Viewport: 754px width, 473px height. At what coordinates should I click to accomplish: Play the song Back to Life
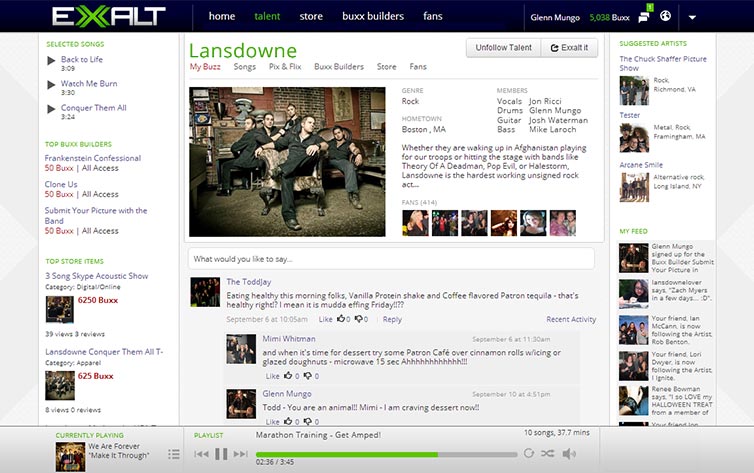point(51,60)
